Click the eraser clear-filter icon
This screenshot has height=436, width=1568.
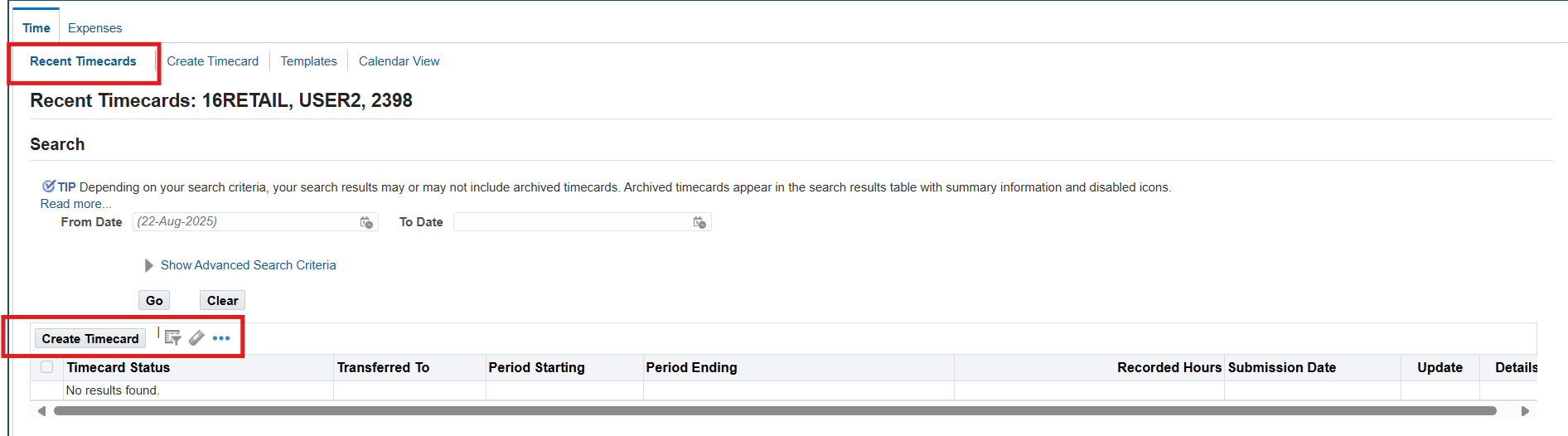pos(196,337)
